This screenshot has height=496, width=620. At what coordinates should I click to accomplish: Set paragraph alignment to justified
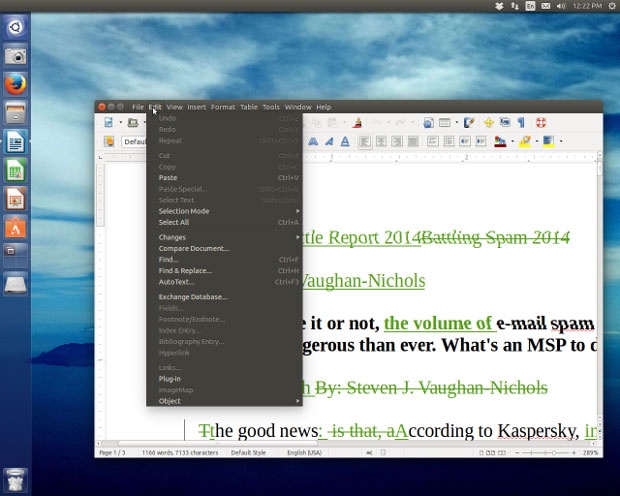click(x=413, y=141)
